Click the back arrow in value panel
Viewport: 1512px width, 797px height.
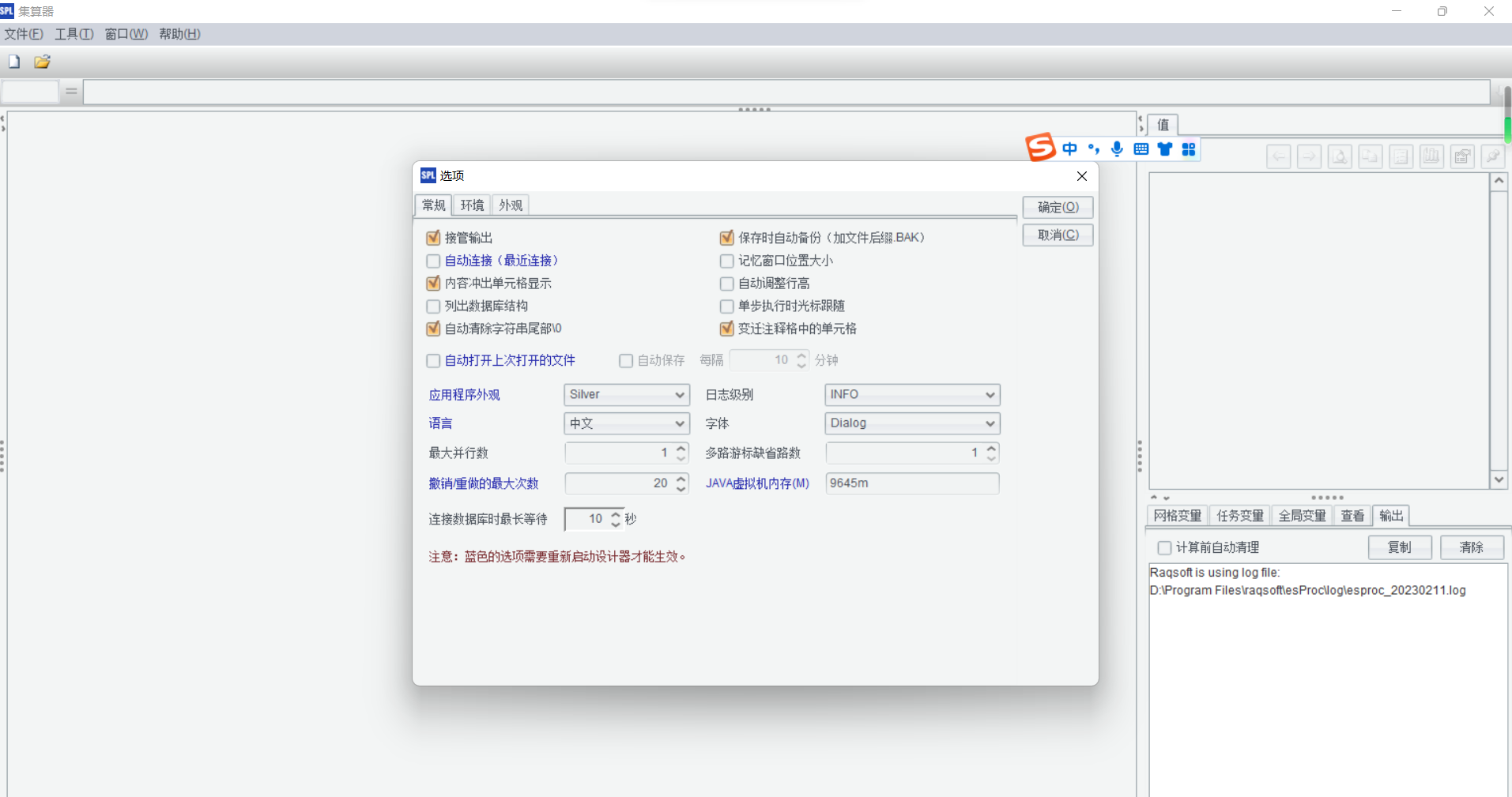pyautogui.click(x=1279, y=156)
